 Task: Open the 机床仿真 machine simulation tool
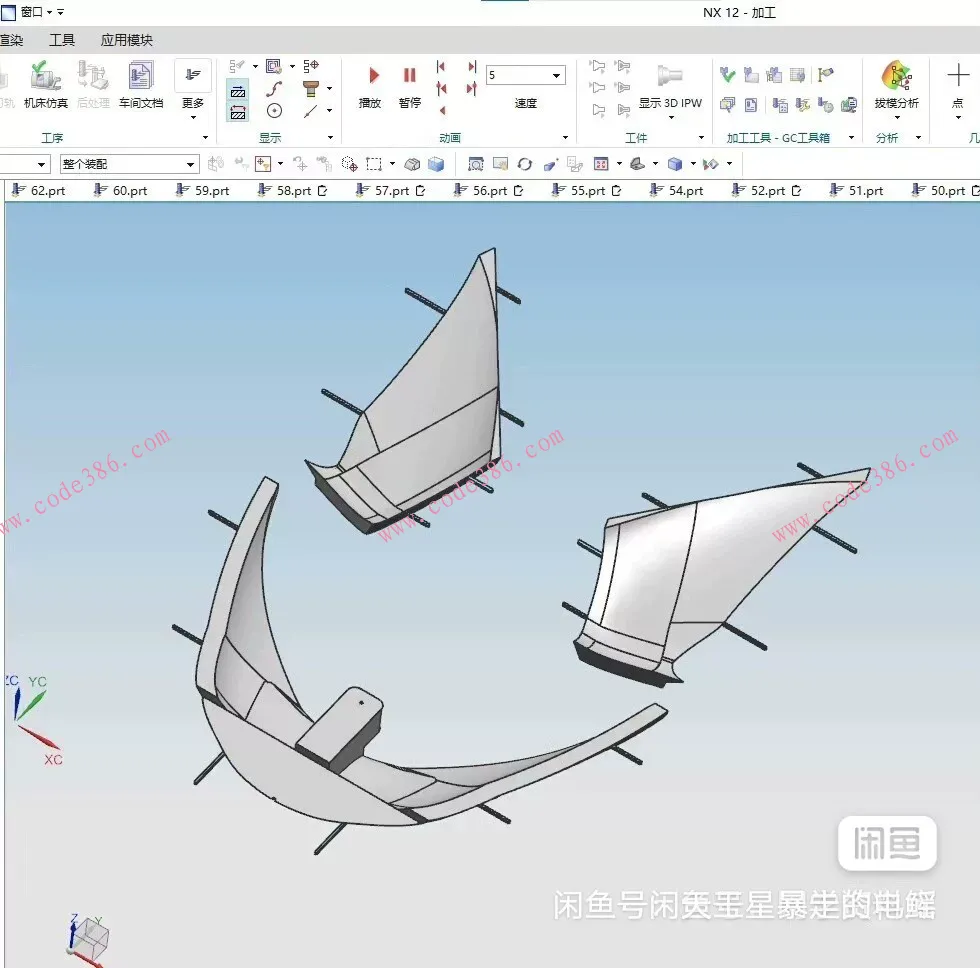coord(45,85)
